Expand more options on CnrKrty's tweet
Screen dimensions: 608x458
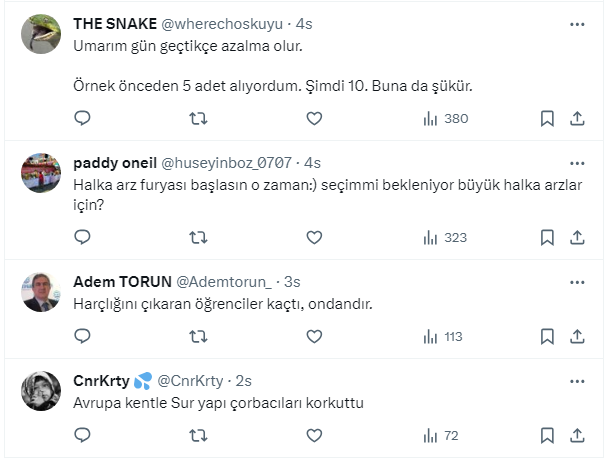point(577,380)
